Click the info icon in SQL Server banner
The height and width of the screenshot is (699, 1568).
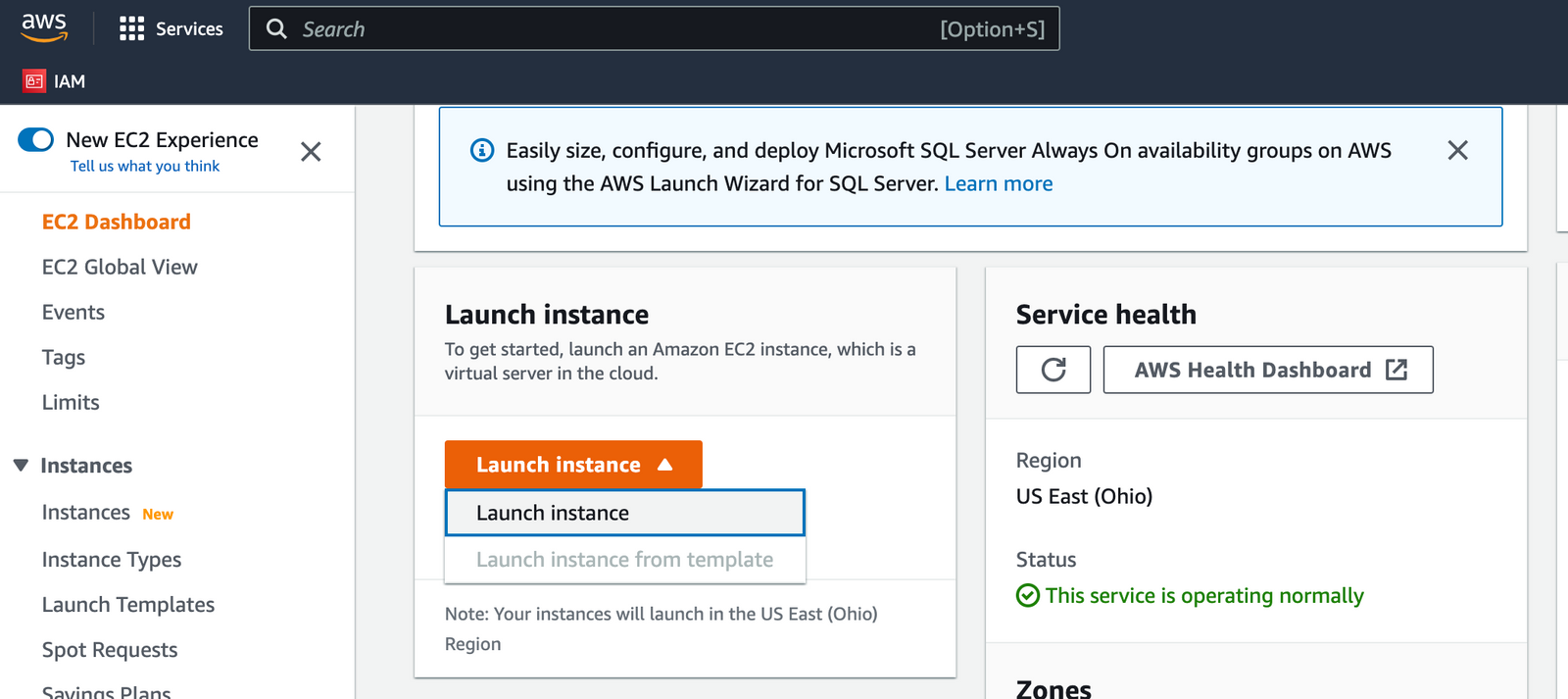482,150
